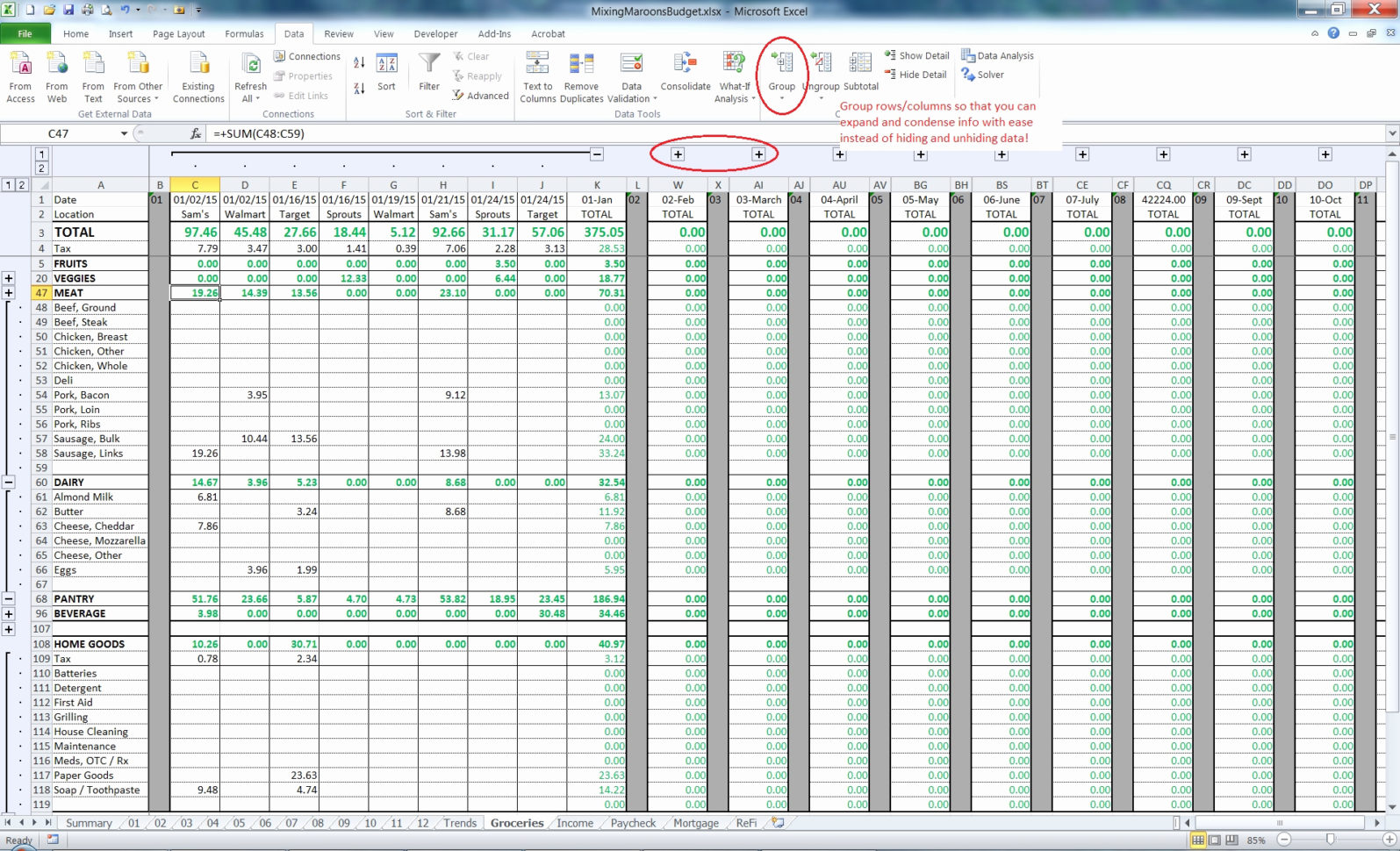This screenshot has width=1400, height=851.
Task: Import data From Web
Action: (57, 77)
